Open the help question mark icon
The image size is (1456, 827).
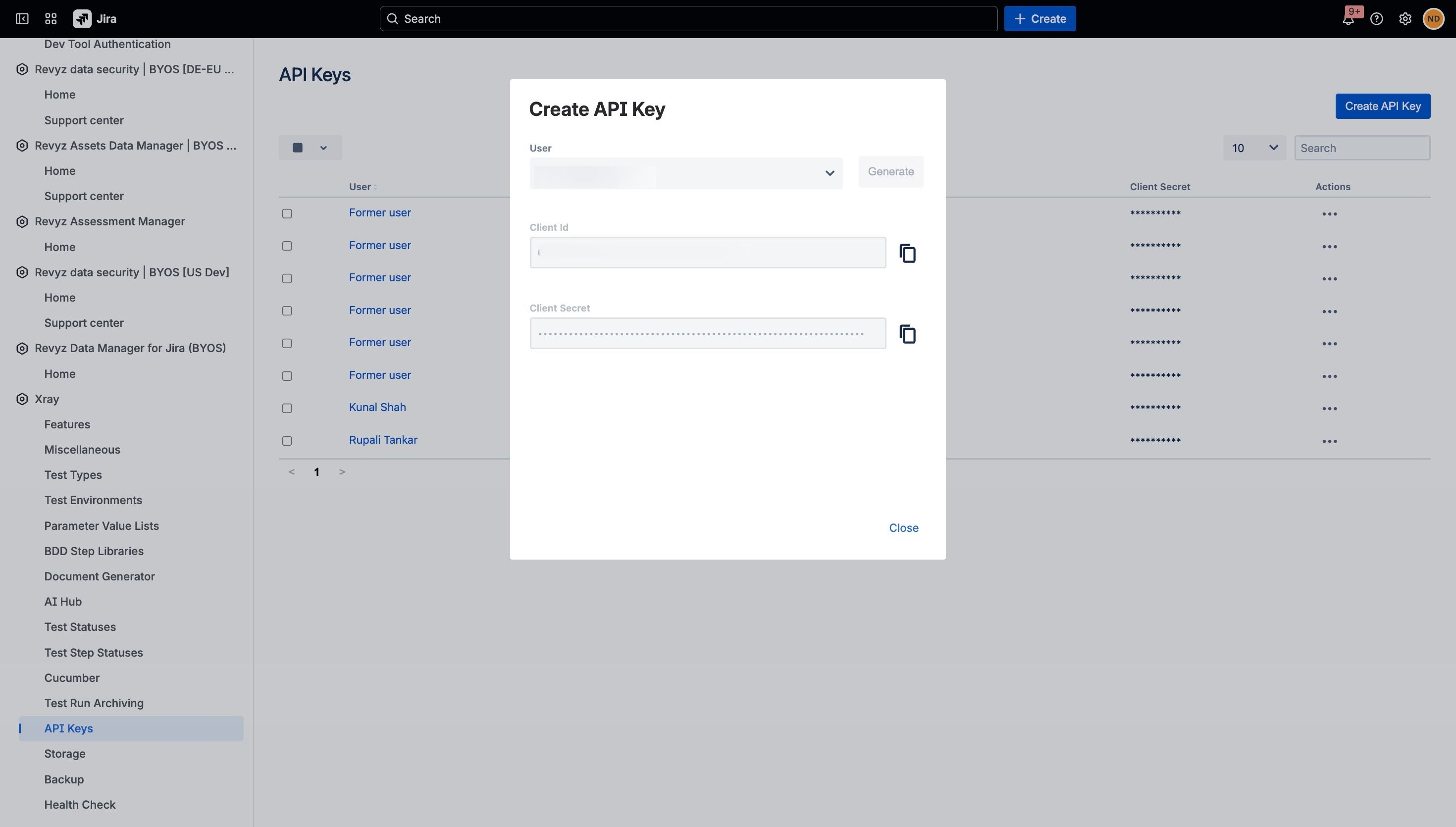tap(1376, 19)
